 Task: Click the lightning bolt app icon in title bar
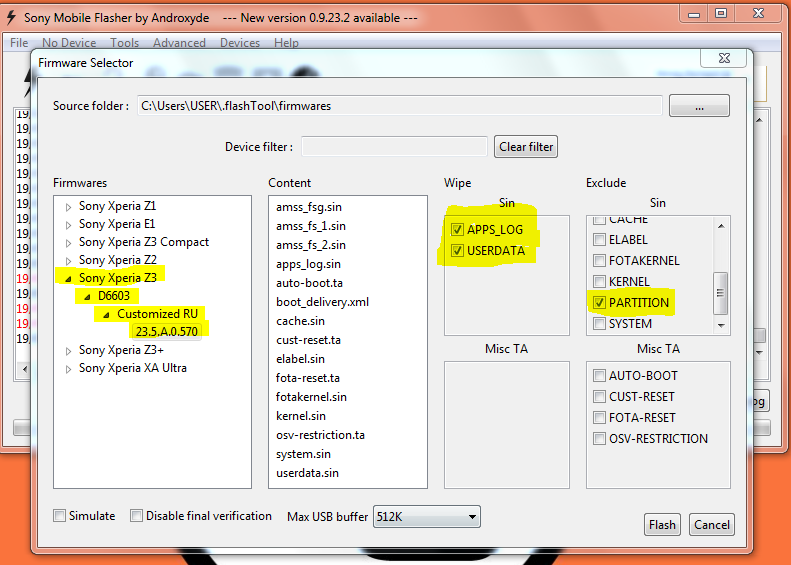11,18
